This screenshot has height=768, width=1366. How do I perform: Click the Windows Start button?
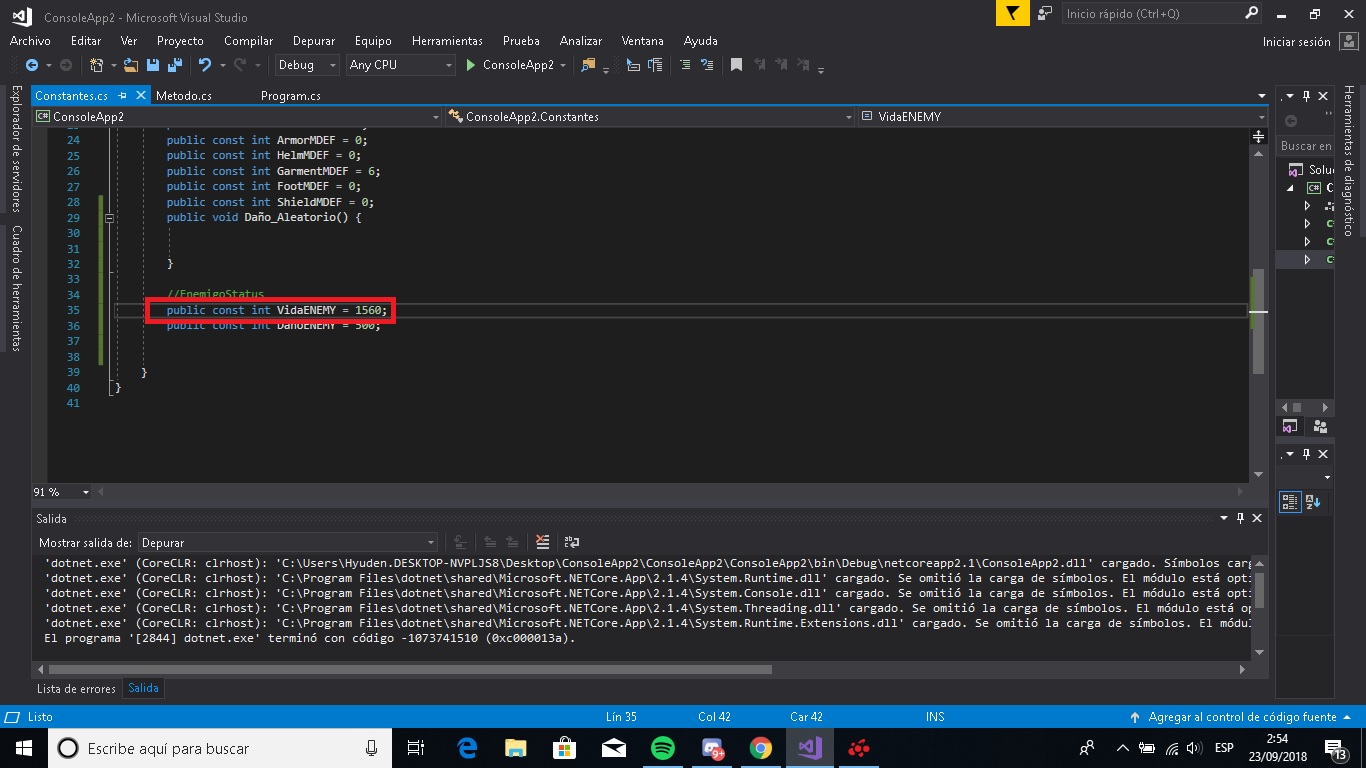tap(23, 748)
